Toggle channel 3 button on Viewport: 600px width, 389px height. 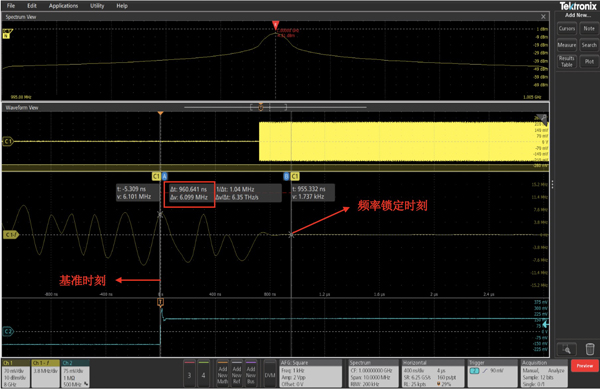[x=189, y=373]
